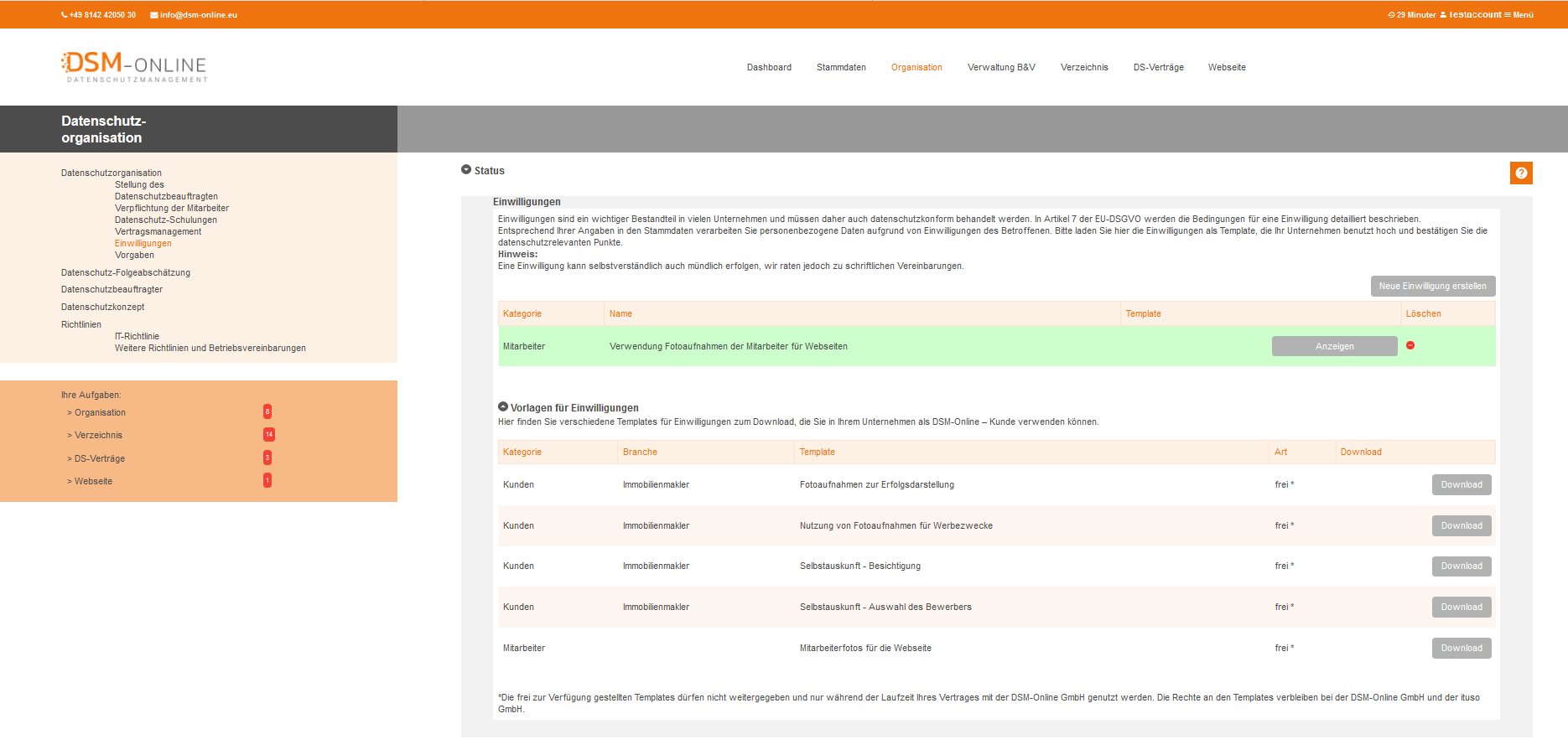Open the Verwaltung B&V menu item
The width and height of the screenshot is (1568, 755).
(x=1001, y=67)
